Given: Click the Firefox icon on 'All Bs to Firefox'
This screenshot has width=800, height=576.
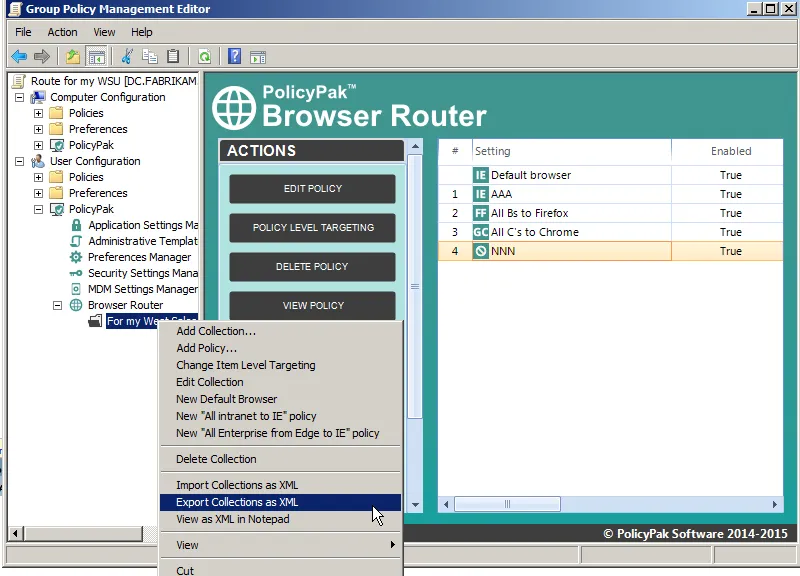Looking at the screenshot, I should coord(481,213).
